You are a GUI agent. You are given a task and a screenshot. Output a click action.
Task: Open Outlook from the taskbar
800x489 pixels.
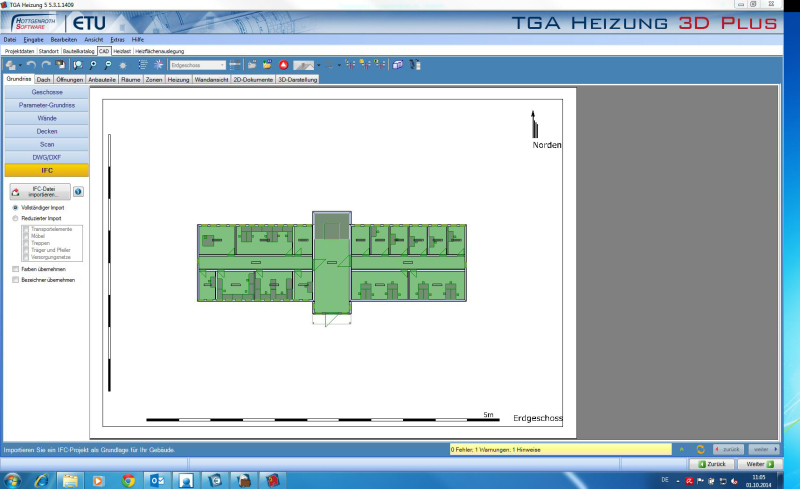pos(157,480)
